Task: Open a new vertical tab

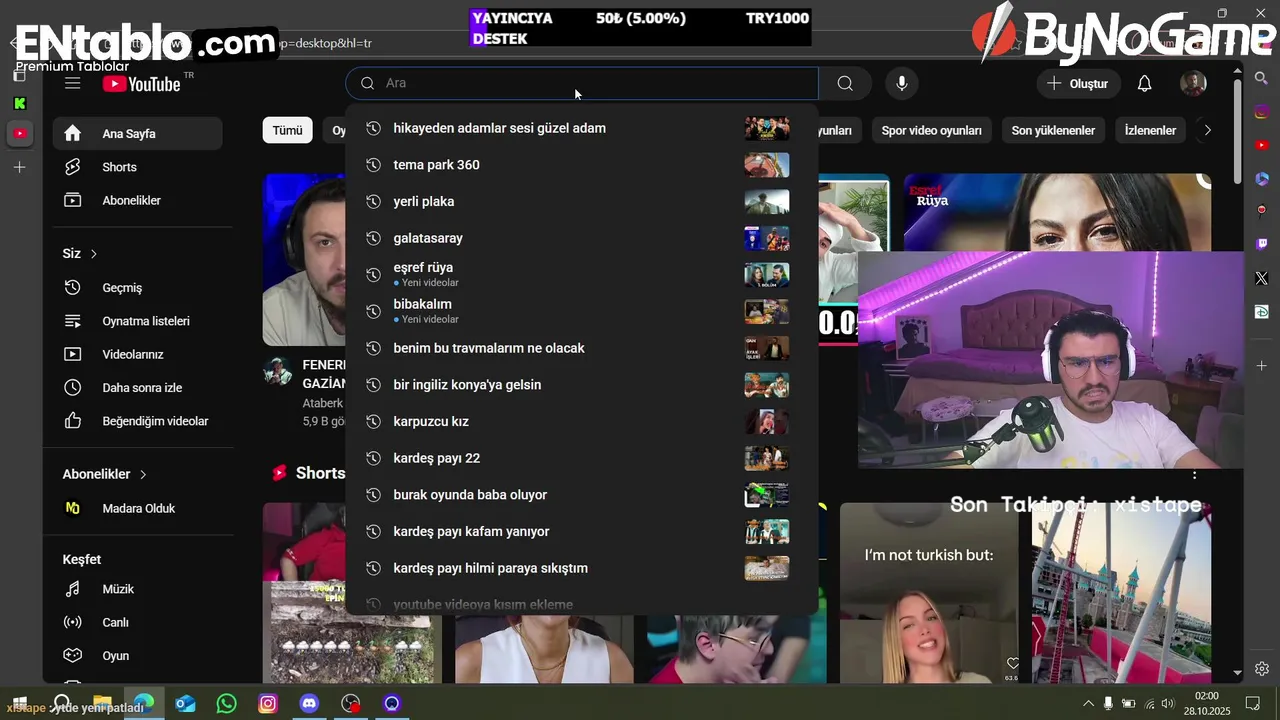Action: tap(20, 167)
